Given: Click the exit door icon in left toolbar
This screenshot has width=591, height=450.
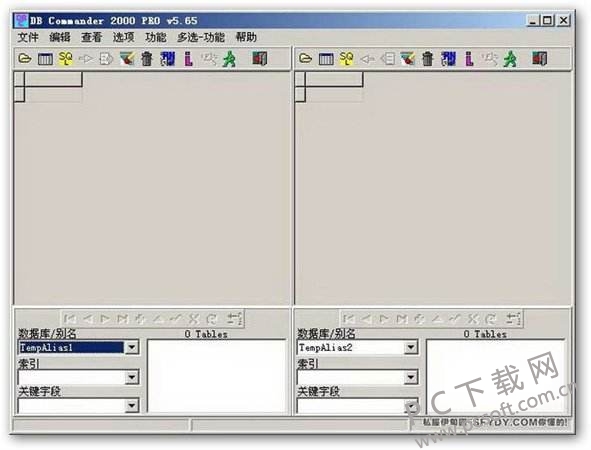Looking at the screenshot, I should click(x=260, y=59).
